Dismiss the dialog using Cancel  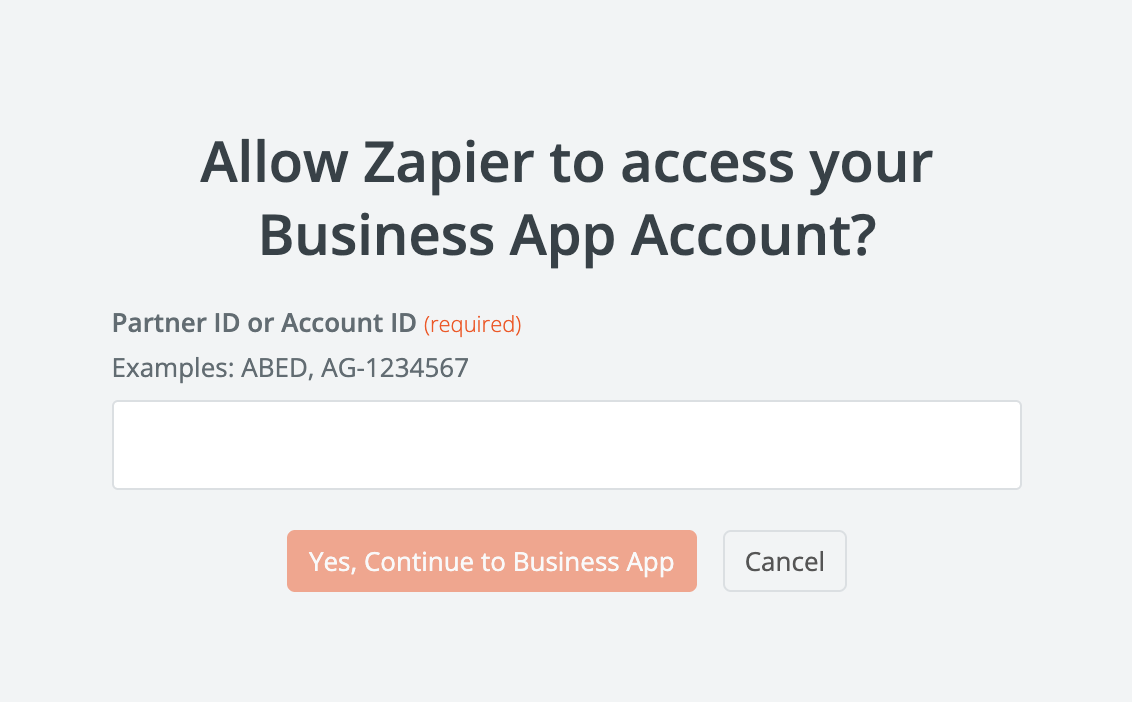(784, 561)
